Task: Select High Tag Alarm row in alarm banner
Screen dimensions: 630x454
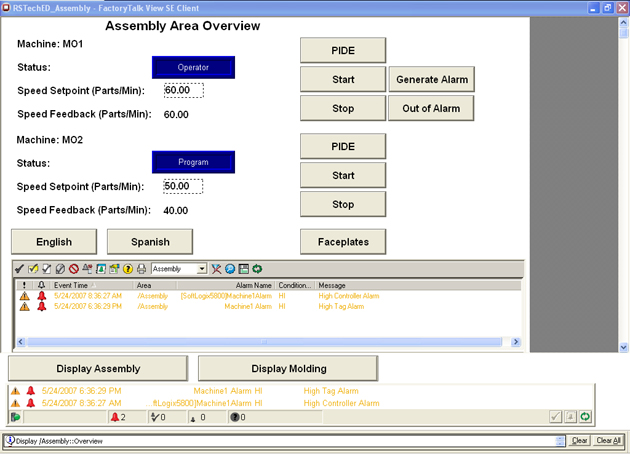Action: 301,391
